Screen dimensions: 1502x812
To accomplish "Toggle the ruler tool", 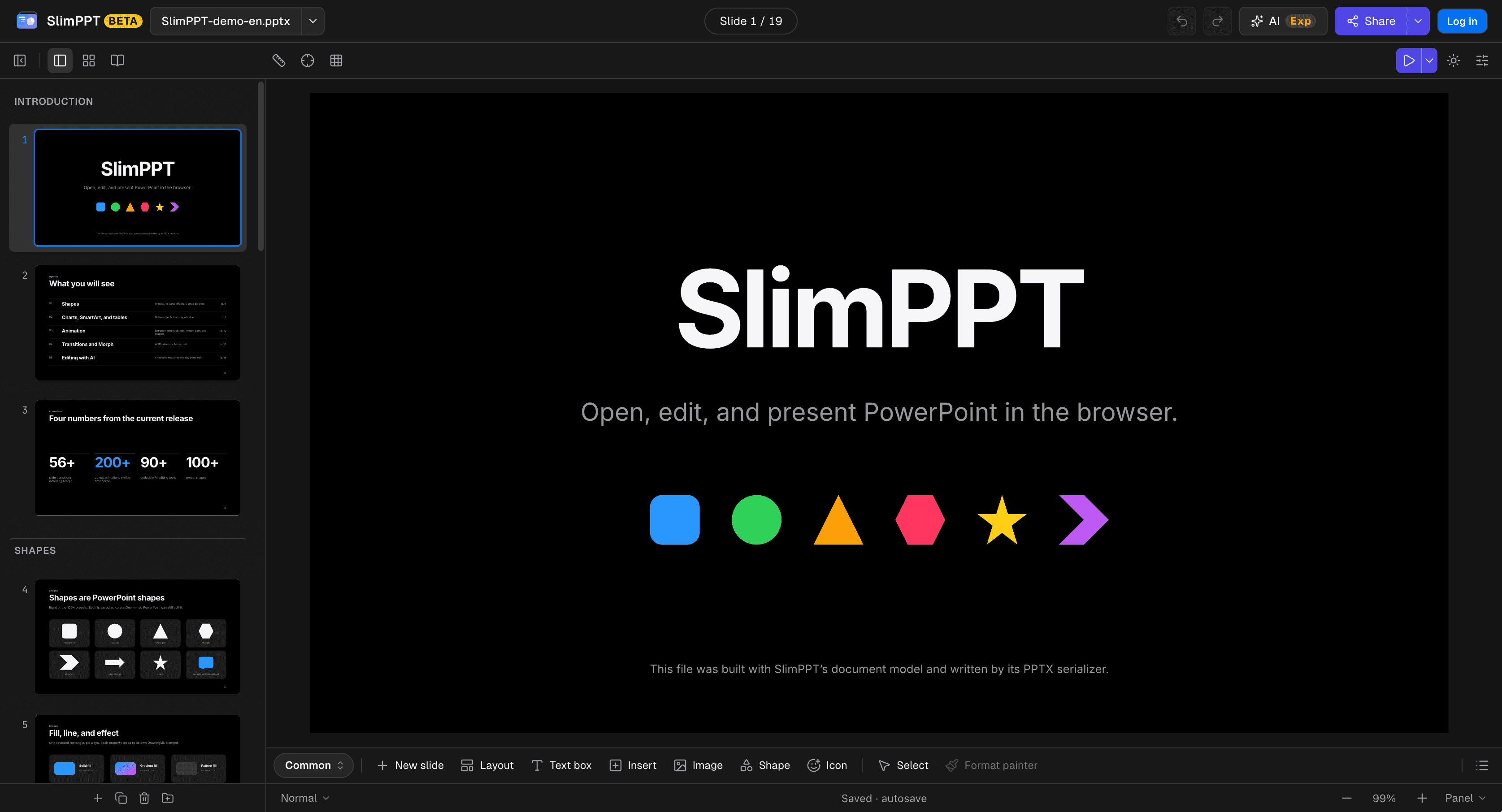I will click(x=279, y=60).
